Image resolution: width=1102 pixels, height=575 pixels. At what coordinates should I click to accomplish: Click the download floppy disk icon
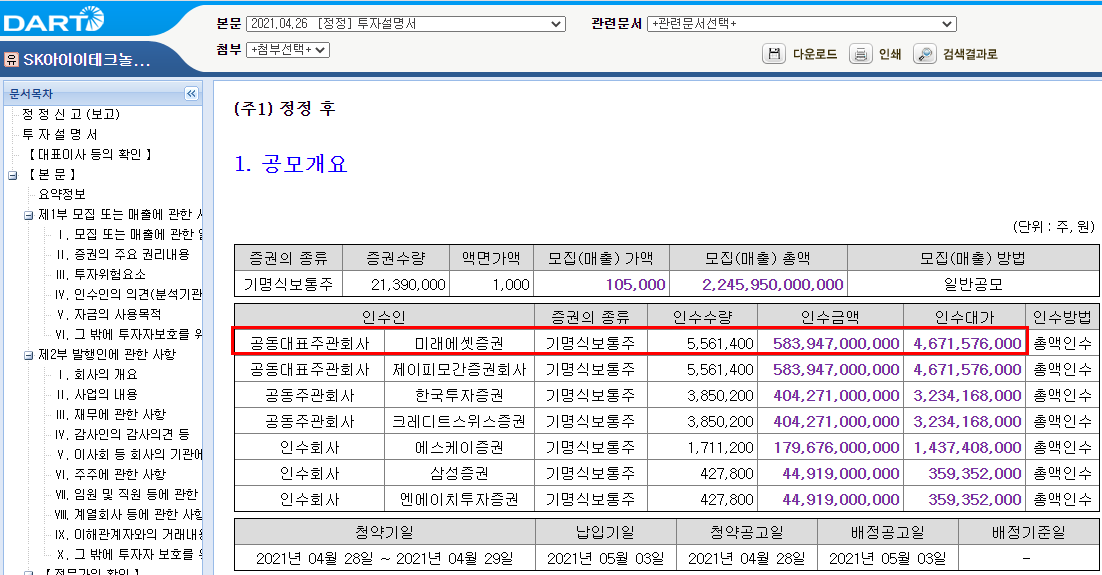pyautogui.click(x=774, y=53)
